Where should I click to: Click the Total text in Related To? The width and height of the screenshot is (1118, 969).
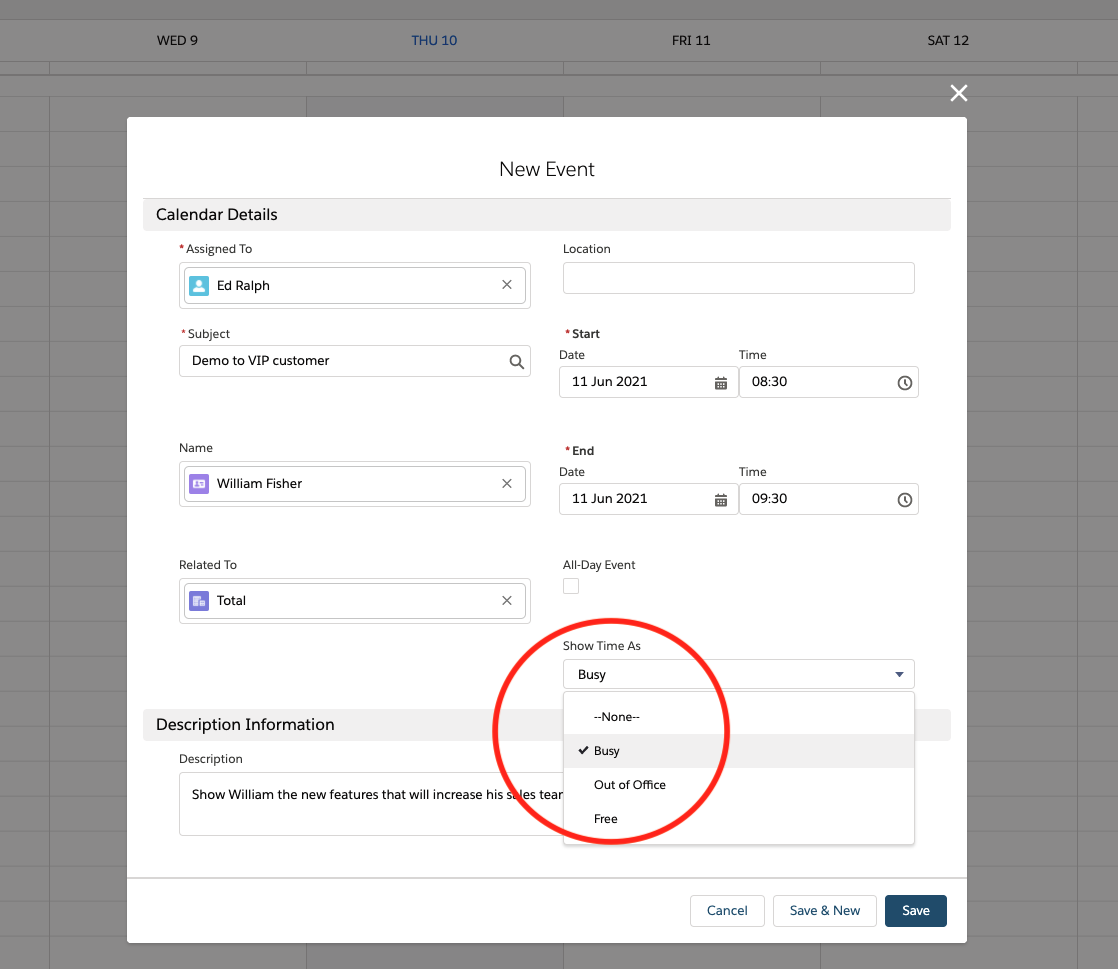pyautogui.click(x=231, y=600)
